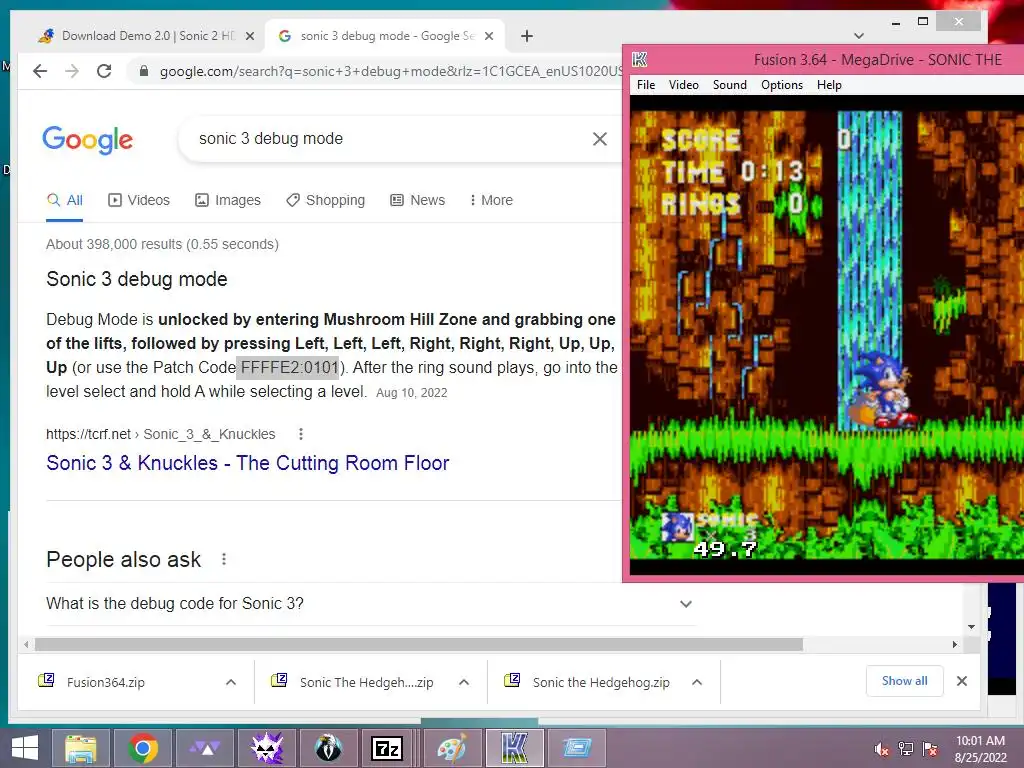Open the 7-Zip taskbar icon
1024x768 pixels.
click(x=387, y=748)
